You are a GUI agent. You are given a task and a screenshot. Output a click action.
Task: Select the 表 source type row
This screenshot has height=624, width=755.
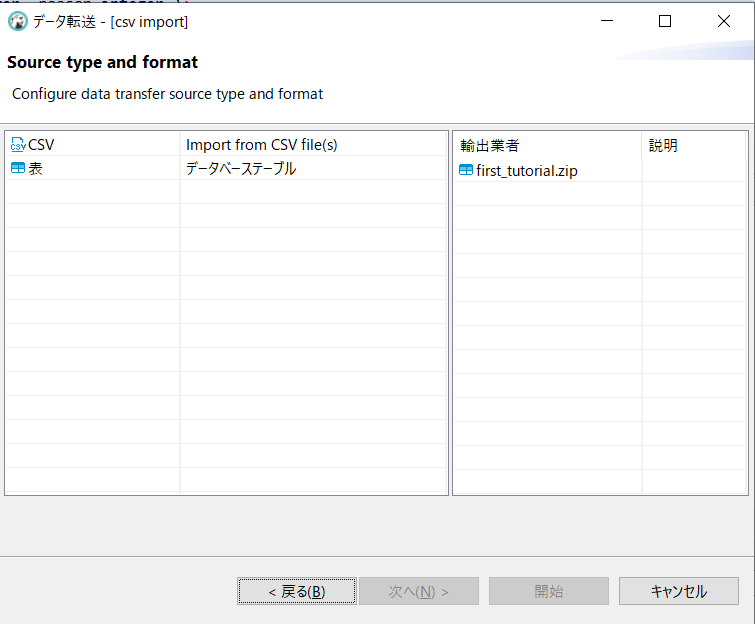(226, 168)
